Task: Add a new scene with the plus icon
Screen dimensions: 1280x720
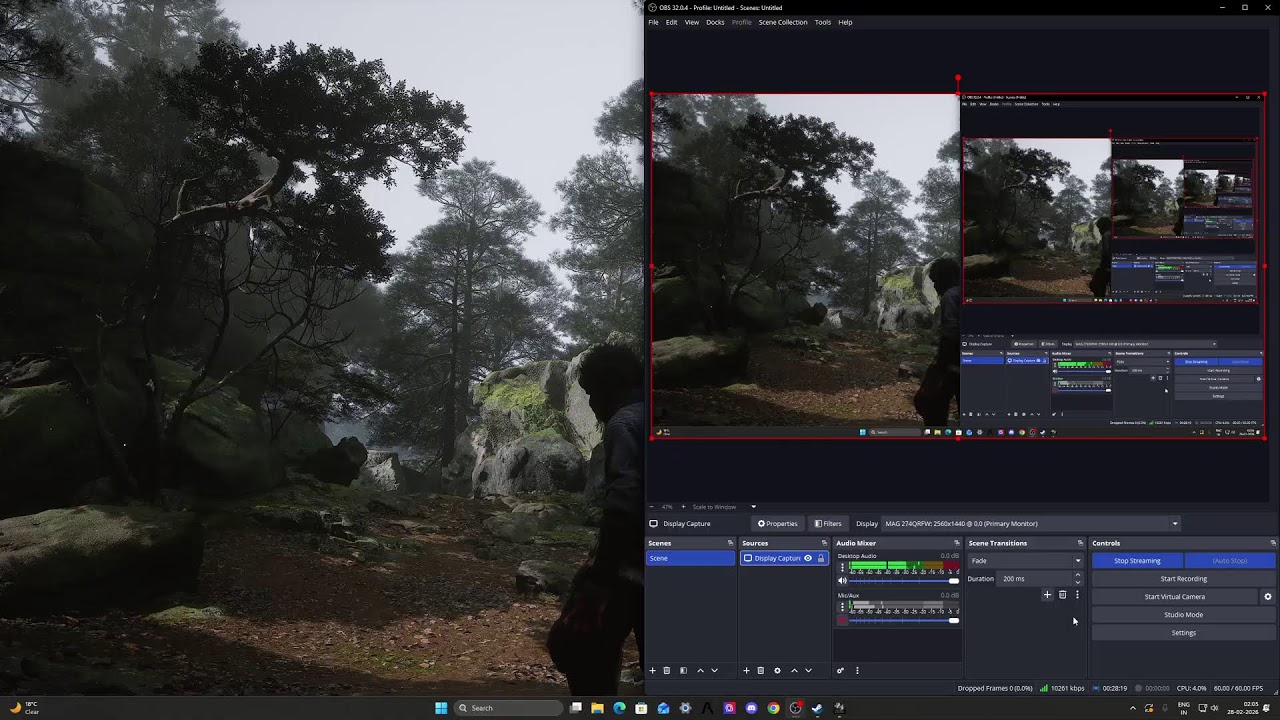Action: point(653,670)
